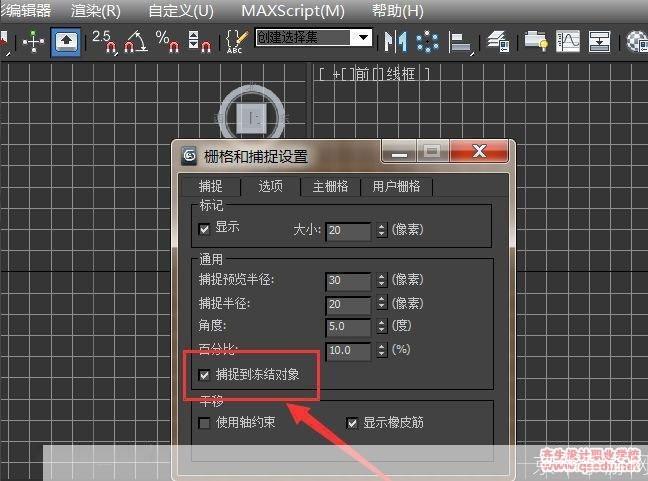
Task: Enable 使用轴约束 checkbox
Action: tap(205, 422)
